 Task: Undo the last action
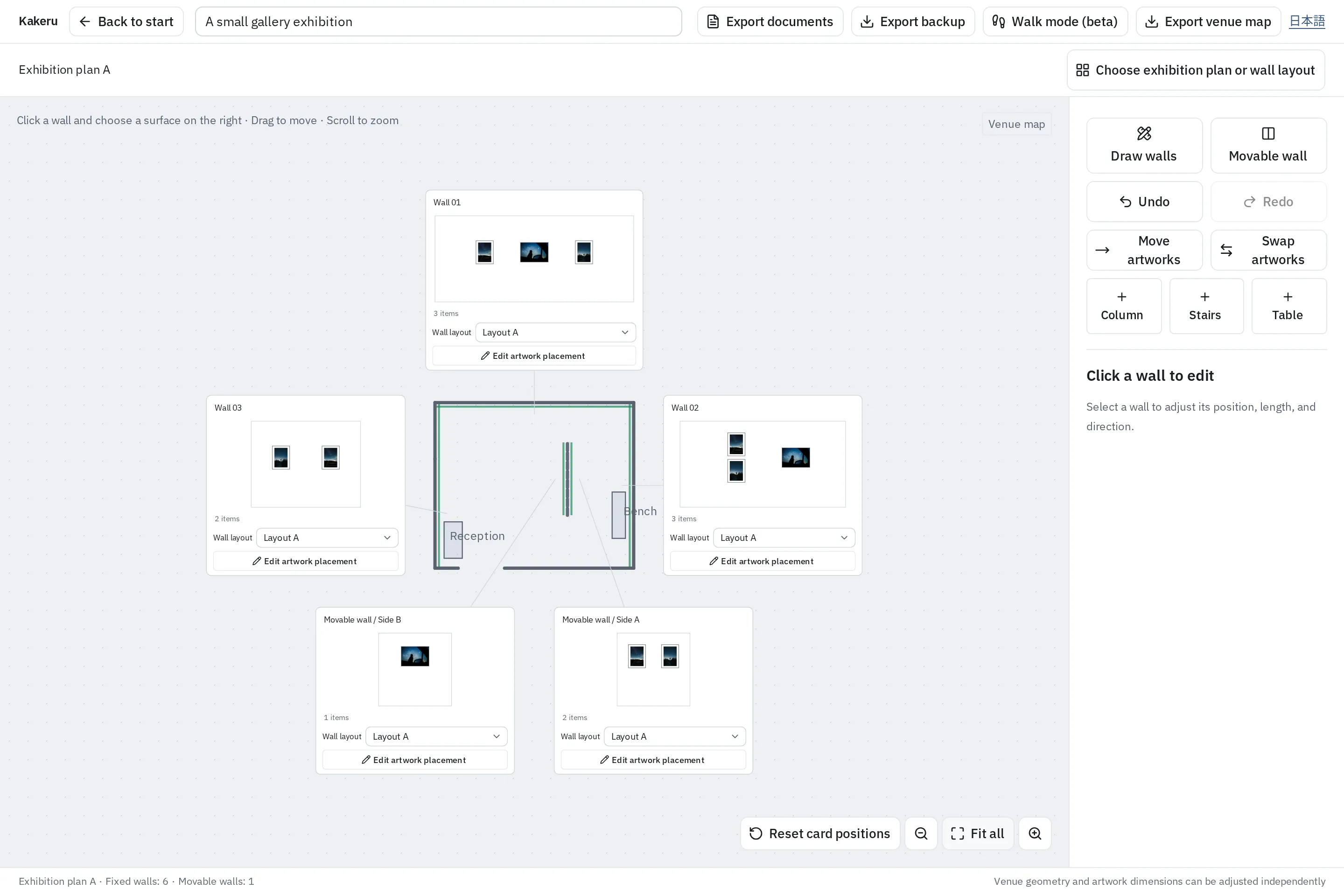coord(1144,201)
